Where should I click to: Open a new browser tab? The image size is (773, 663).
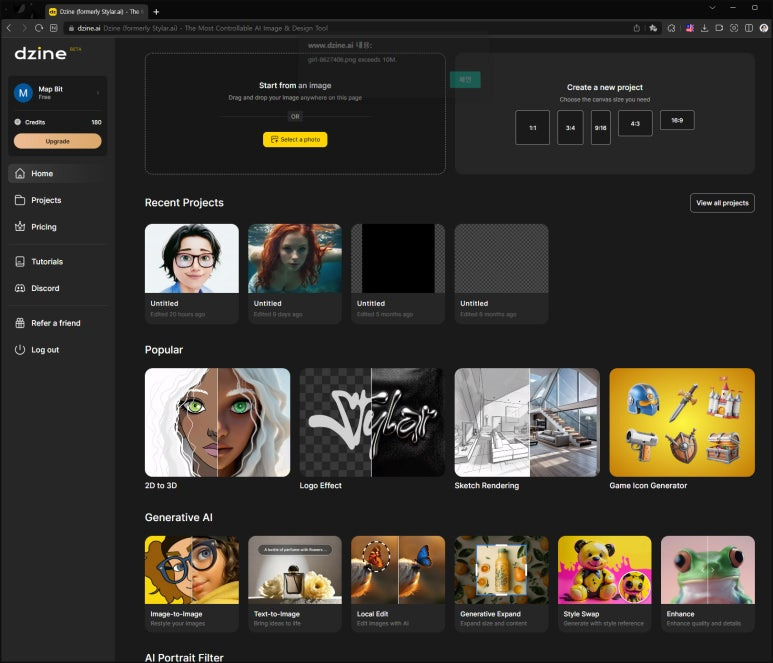point(156,11)
